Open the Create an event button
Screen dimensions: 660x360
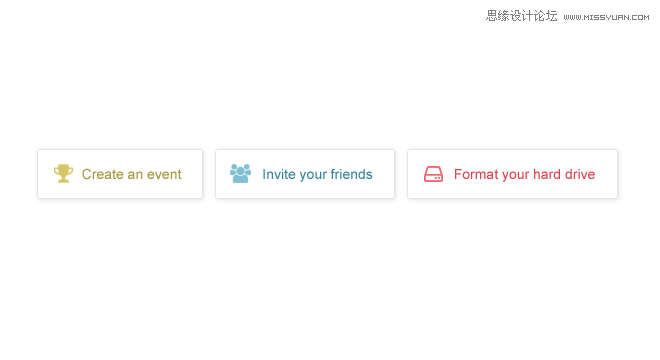pyautogui.click(x=120, y=174)
